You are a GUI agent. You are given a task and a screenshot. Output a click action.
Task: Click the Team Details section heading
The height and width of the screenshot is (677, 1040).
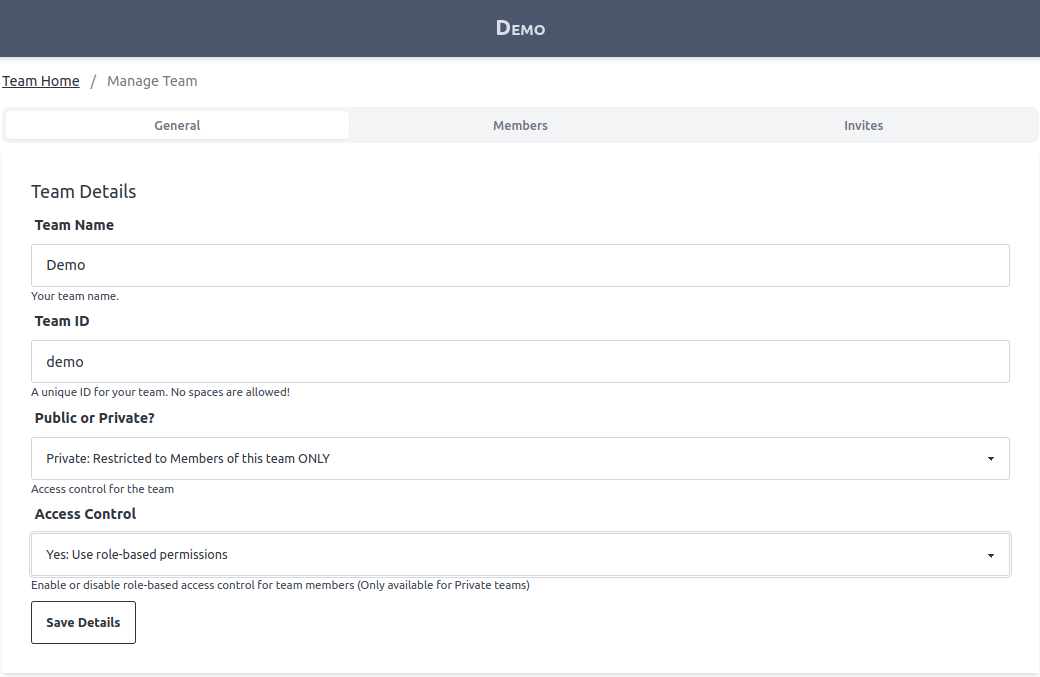click(83, 191)
